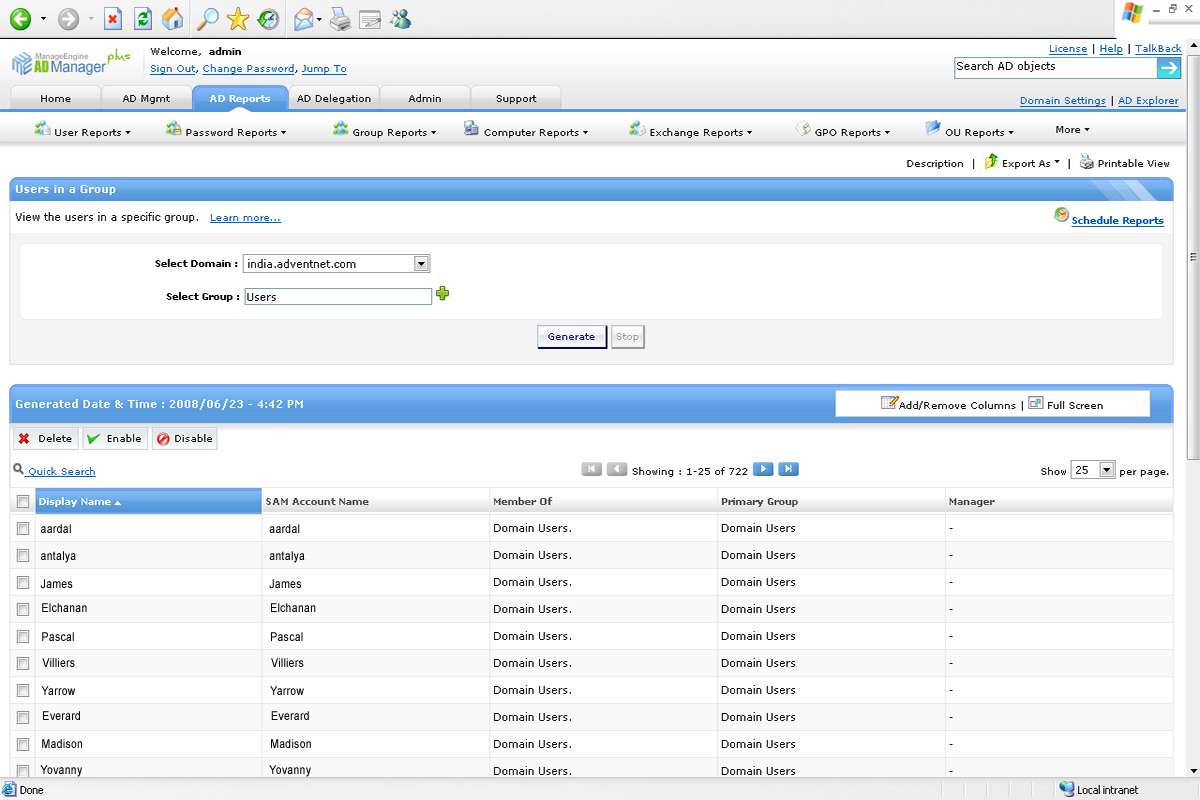Screen dimensions: 1200x800
Task: Tick the checkbox for user aardal
Action: coord(23,528)
